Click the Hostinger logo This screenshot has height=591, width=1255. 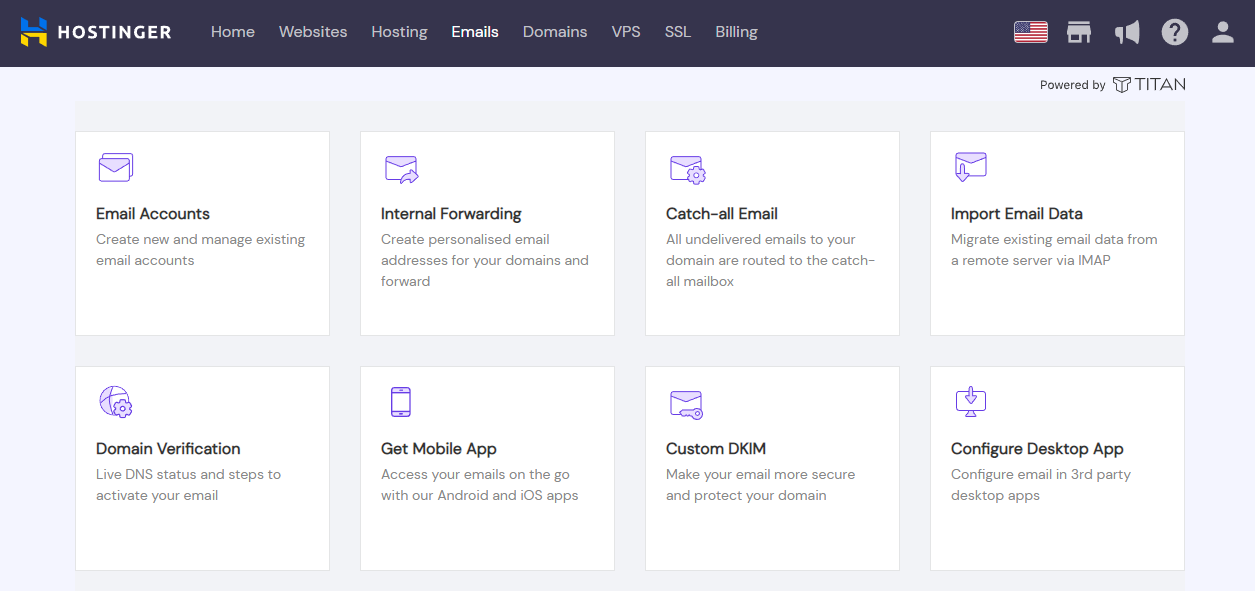[x=95, y=31]
